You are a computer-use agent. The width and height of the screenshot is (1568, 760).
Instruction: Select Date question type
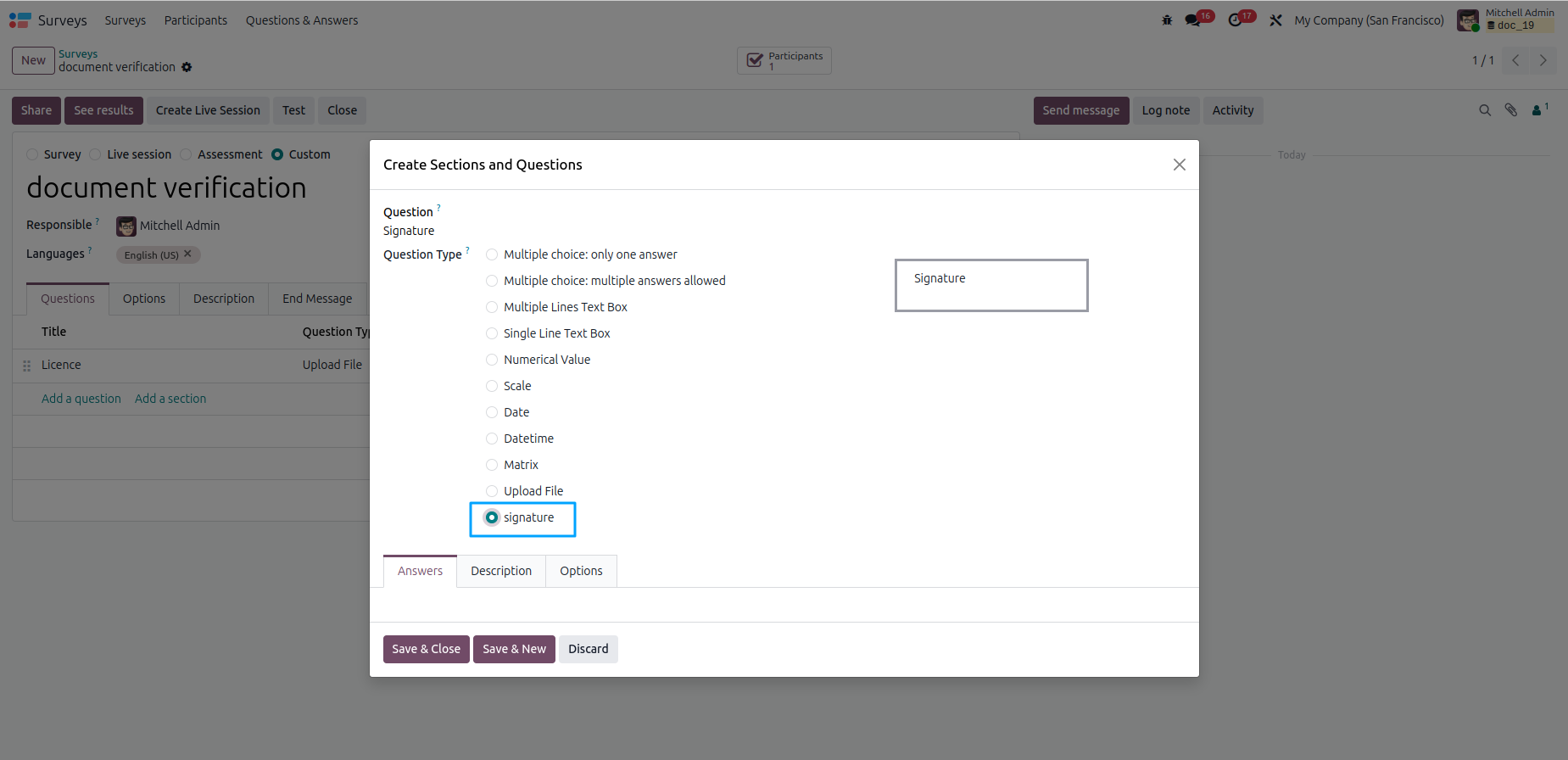point(492,412)
